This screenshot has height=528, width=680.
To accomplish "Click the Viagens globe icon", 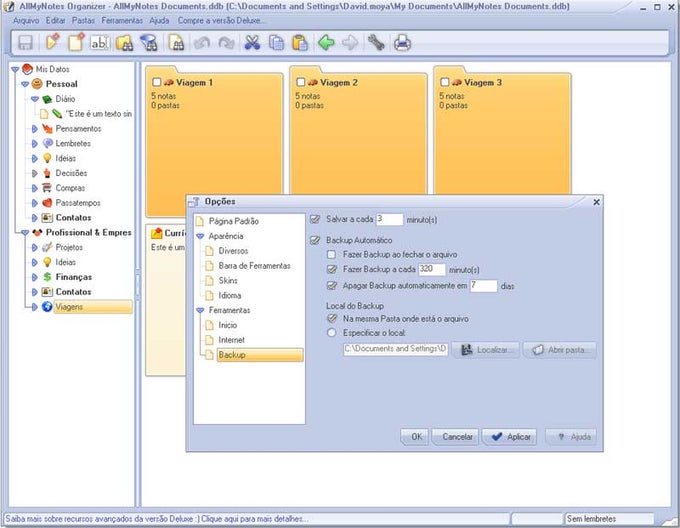I will (47, 307).
